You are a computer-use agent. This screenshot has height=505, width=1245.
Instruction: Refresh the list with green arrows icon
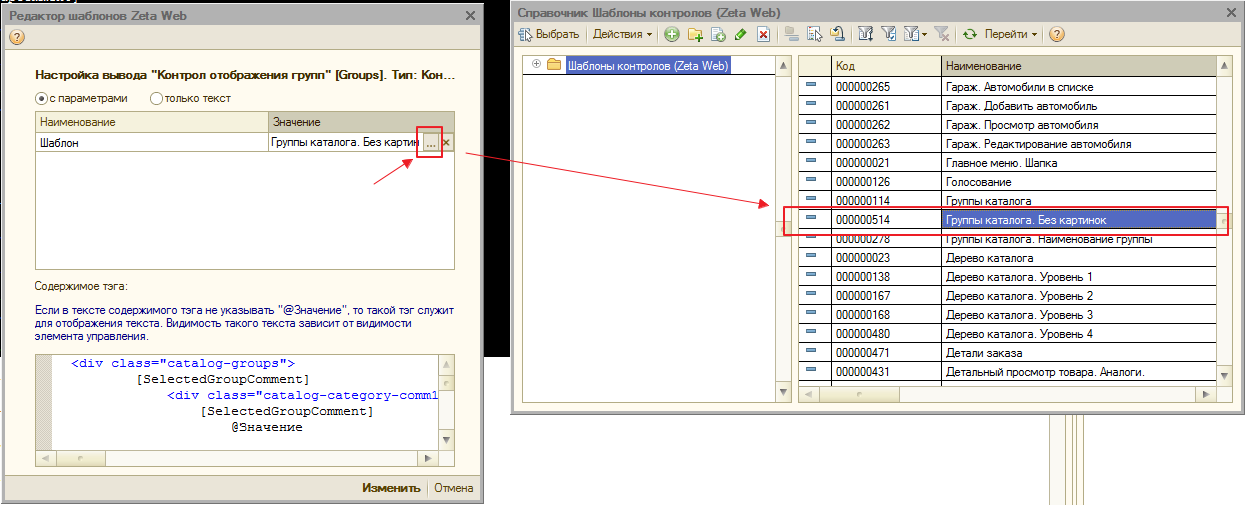click(x=969, y=34)
